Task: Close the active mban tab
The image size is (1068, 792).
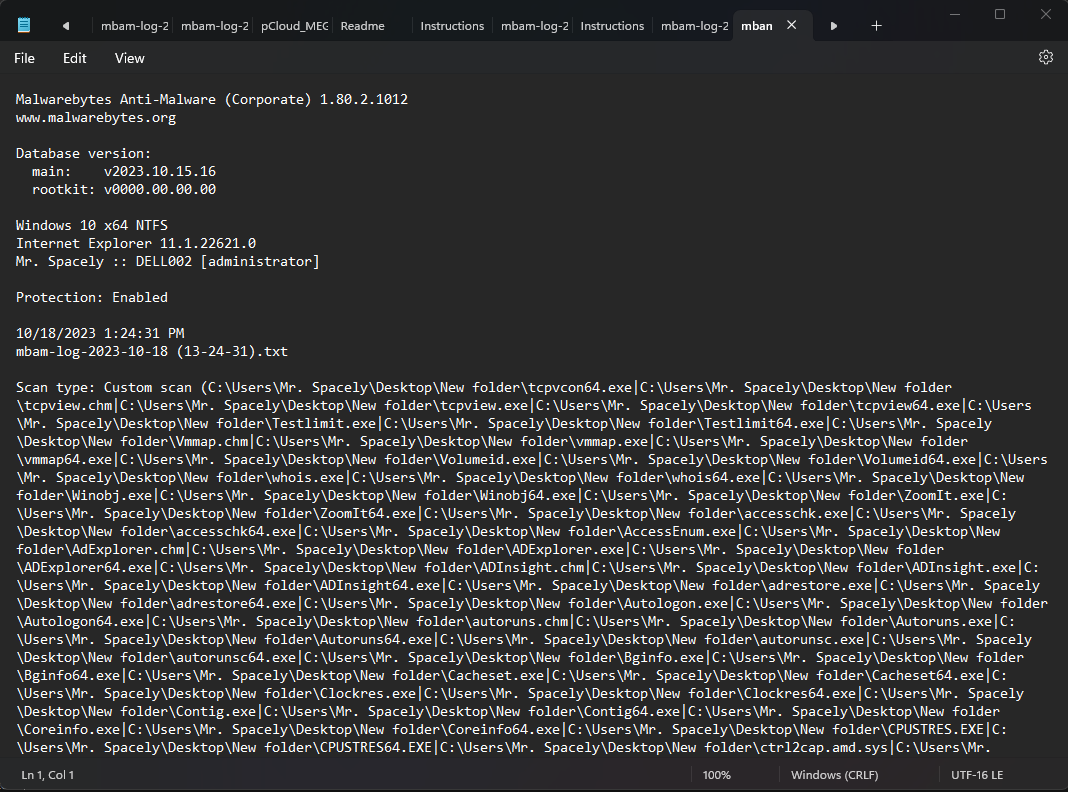Action: (791, 25)
